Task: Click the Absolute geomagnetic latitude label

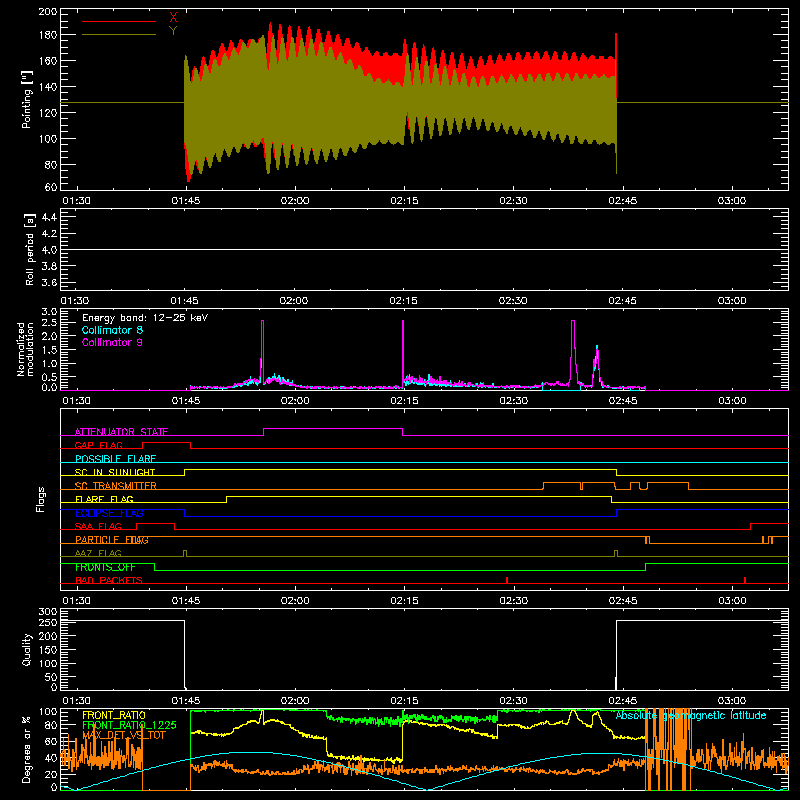Action: tap(691, 715)
